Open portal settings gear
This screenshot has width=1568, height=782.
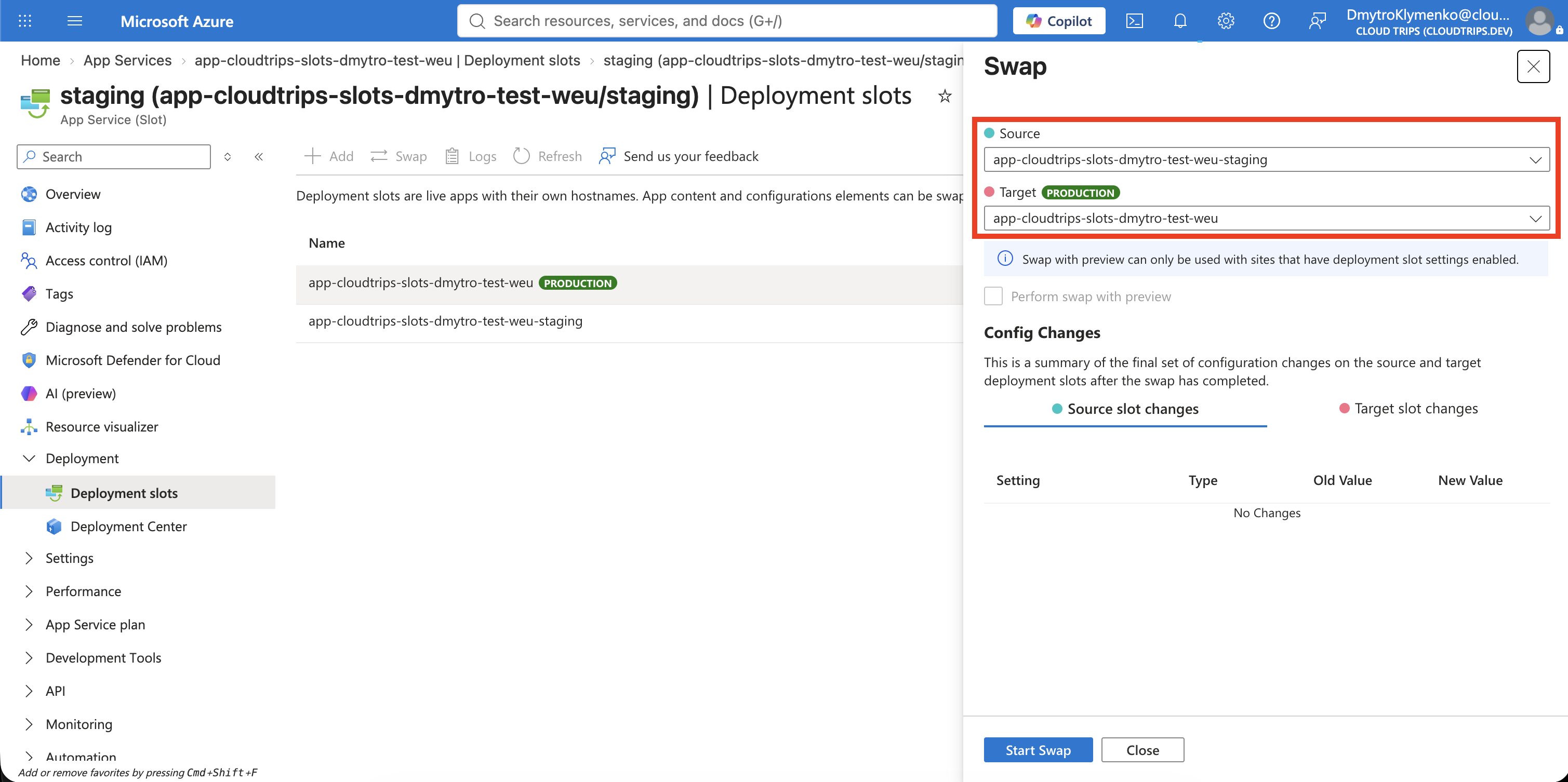click(1225, 21)
